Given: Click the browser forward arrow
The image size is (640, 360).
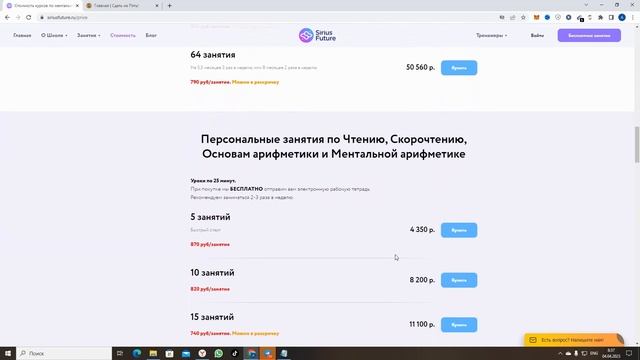Looking at the screenshot, I should 18,18.
